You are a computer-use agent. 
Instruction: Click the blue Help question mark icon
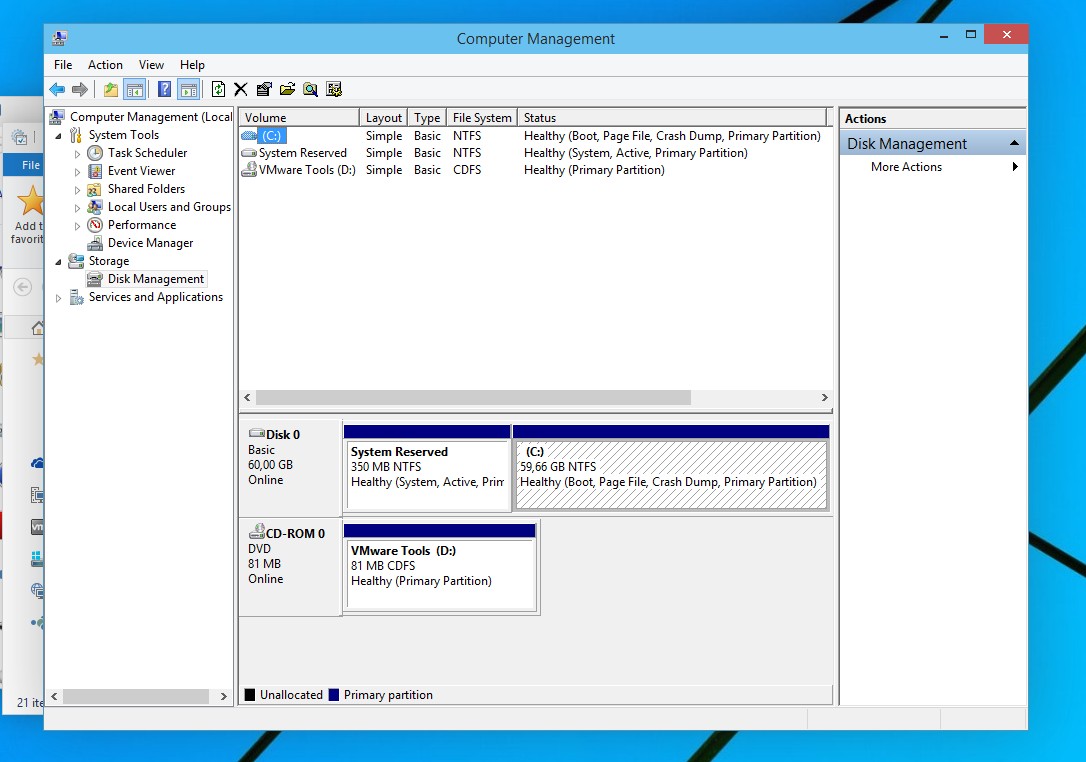(164, 89)
